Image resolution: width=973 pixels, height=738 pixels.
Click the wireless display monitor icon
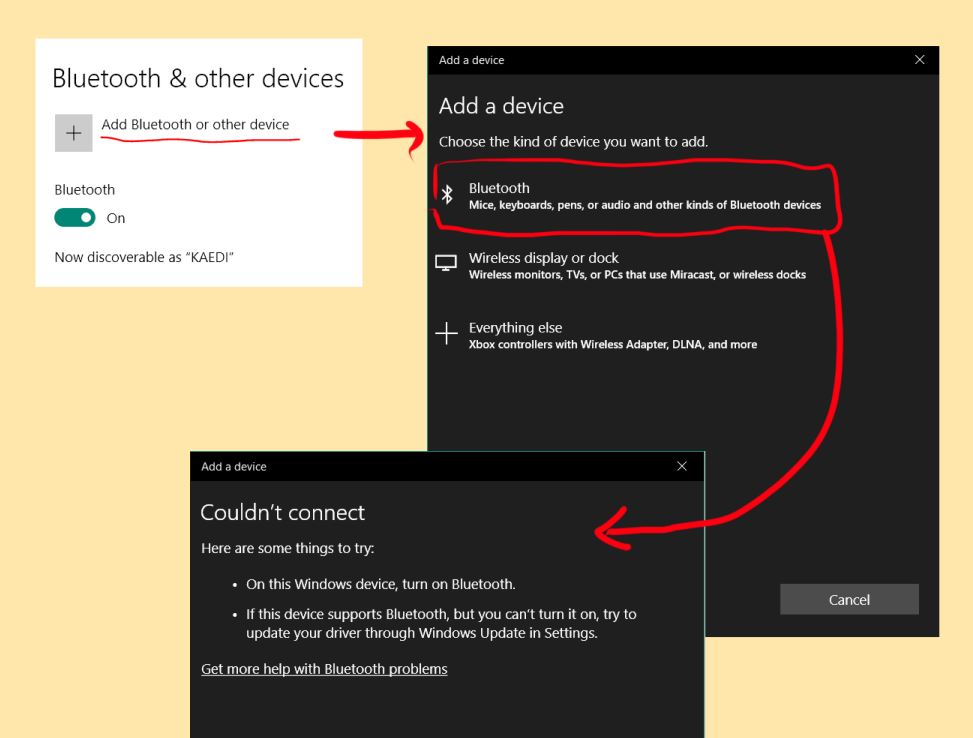[x=447, y=261]
